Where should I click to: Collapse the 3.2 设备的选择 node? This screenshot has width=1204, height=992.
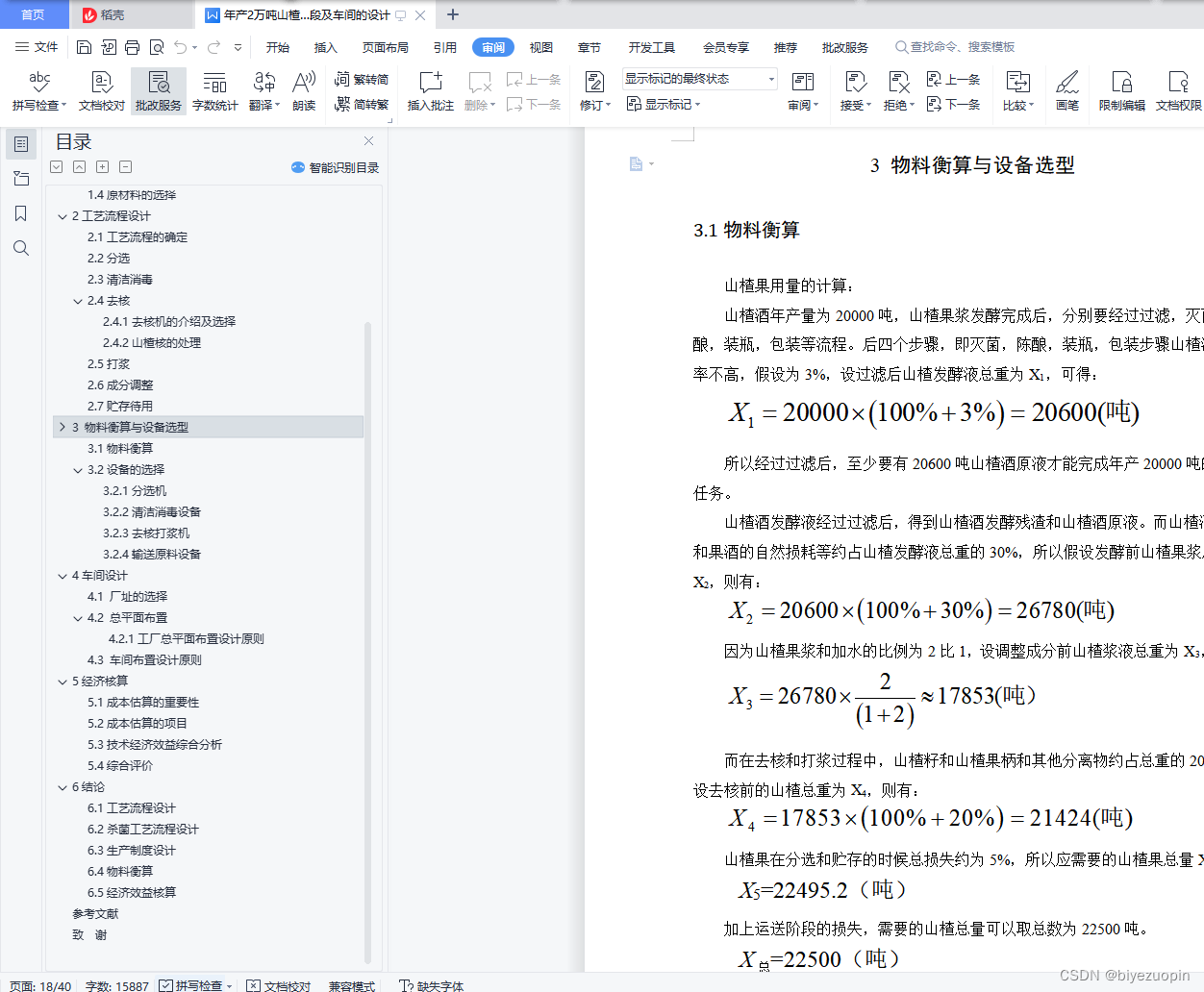coord(78,470)
